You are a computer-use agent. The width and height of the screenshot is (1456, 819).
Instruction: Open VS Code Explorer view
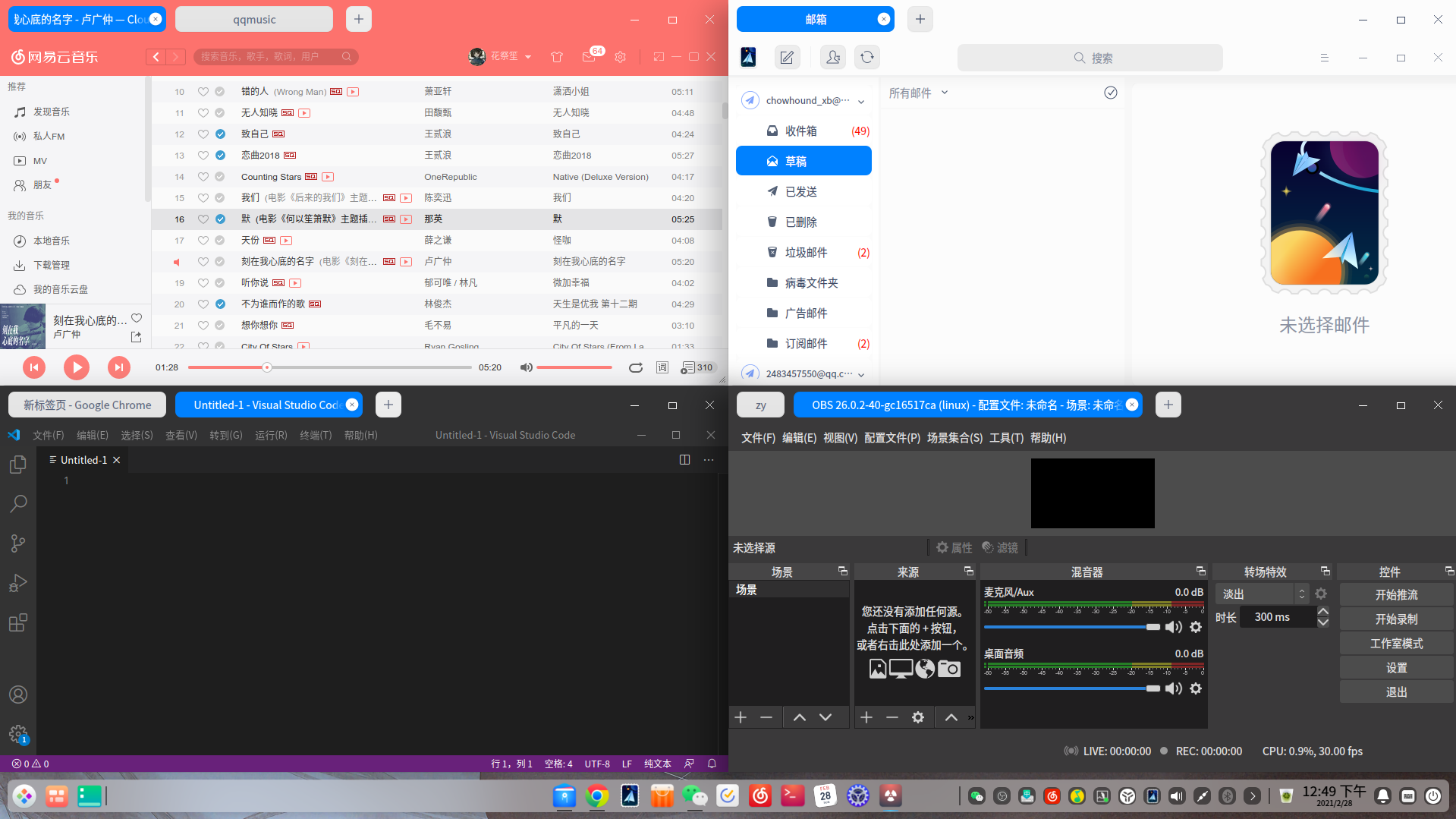[18, 464]
